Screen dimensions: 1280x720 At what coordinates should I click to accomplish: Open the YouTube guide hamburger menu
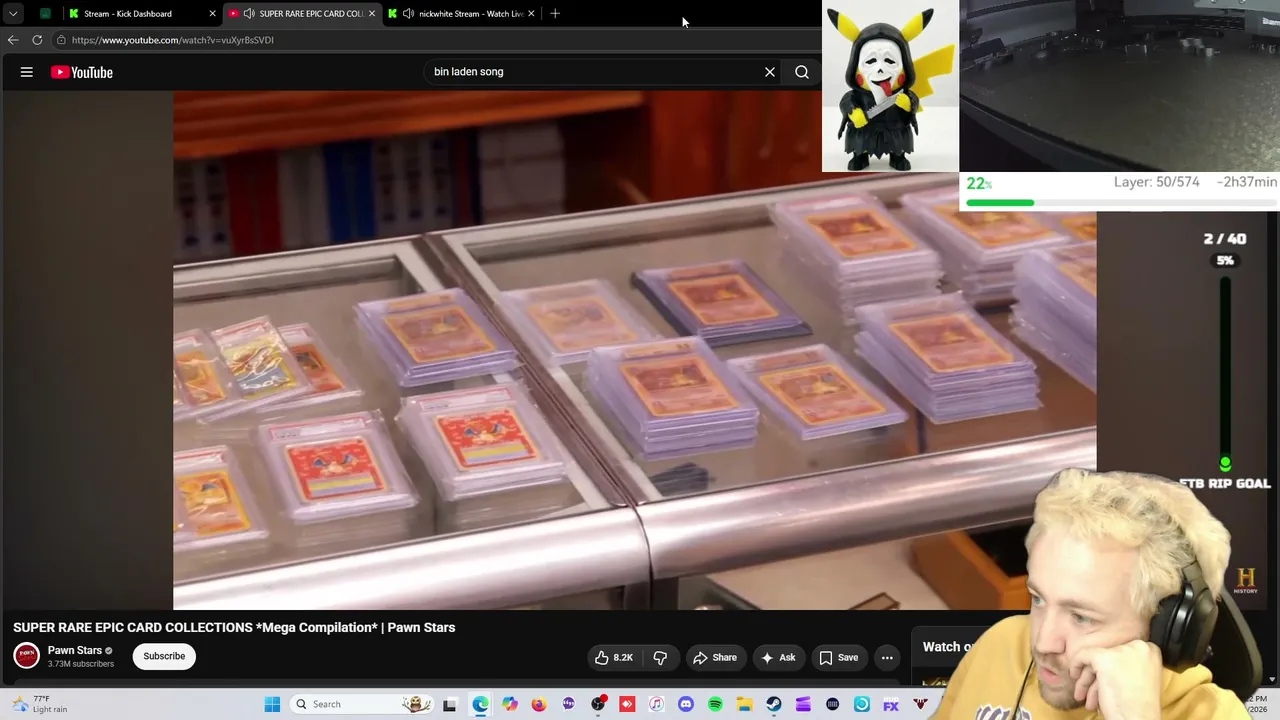pos(27,72)
